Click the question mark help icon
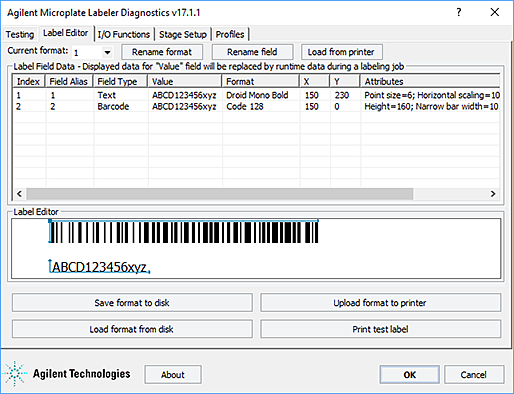 click(x=459, y=12)
